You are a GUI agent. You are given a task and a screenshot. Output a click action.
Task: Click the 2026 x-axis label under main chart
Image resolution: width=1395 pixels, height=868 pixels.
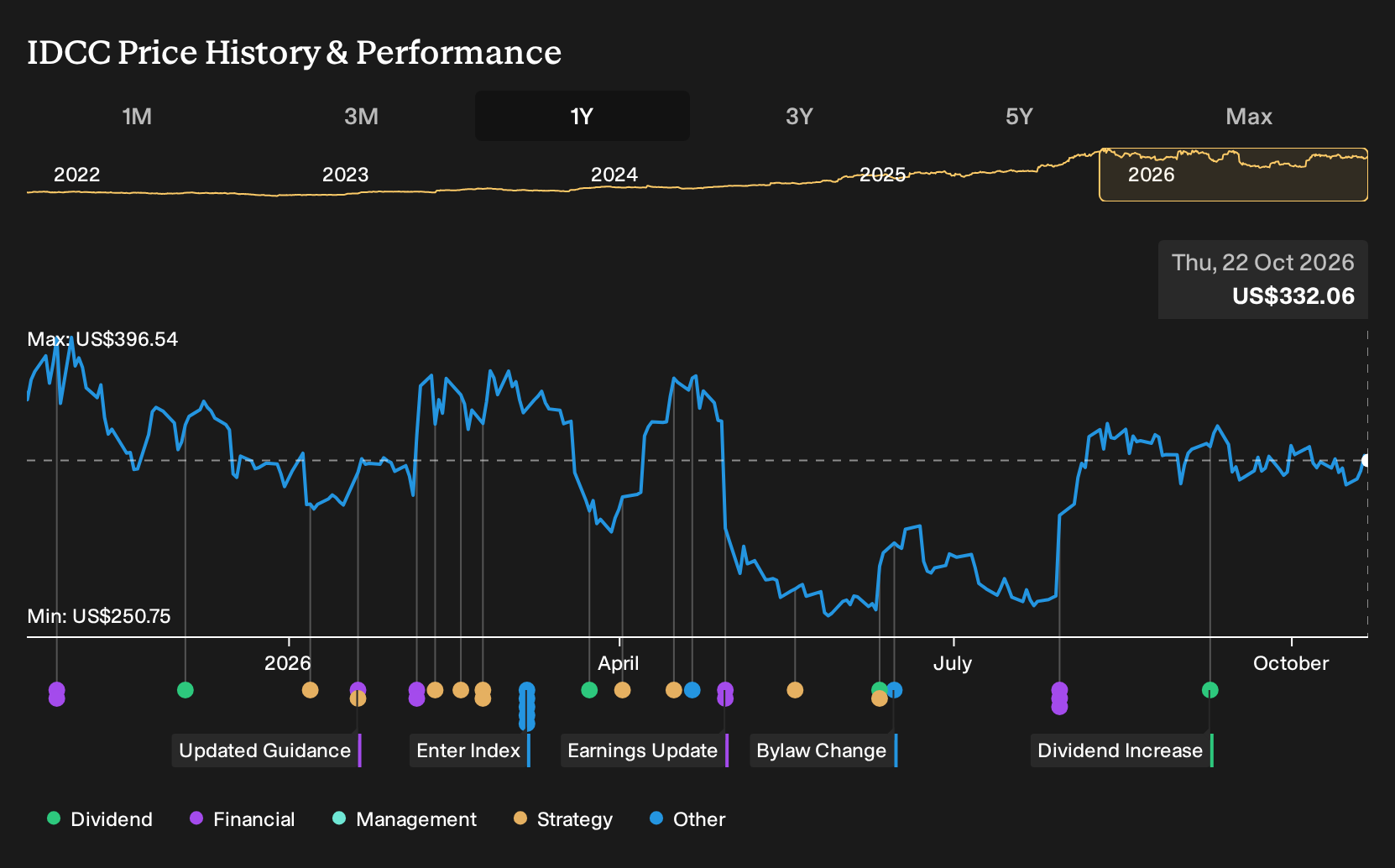click(288, 663)
